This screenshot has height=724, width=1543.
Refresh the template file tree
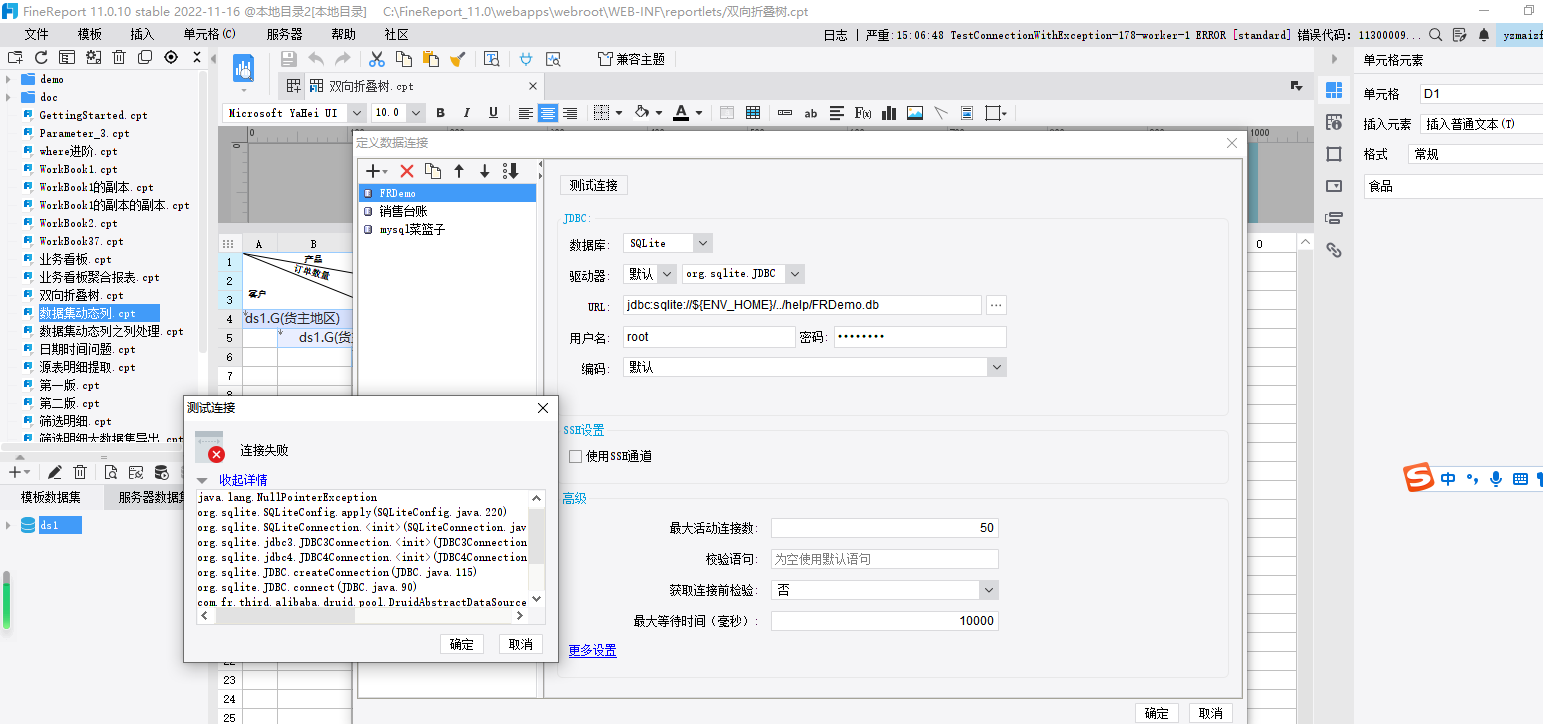[41, 58]
